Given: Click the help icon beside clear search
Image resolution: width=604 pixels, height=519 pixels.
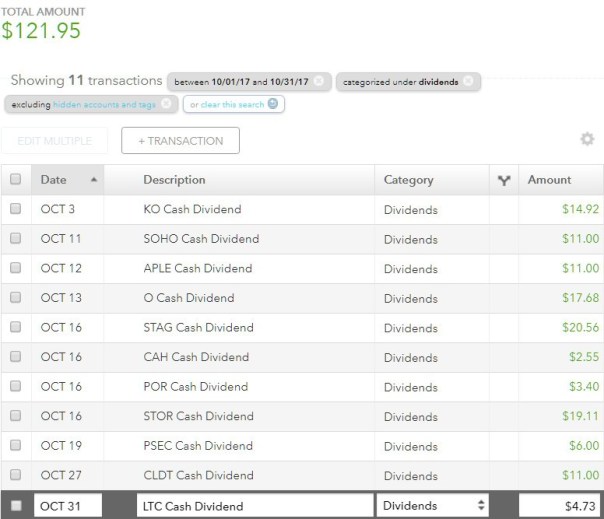Looking at the screenshot, I should click(273, 104).
